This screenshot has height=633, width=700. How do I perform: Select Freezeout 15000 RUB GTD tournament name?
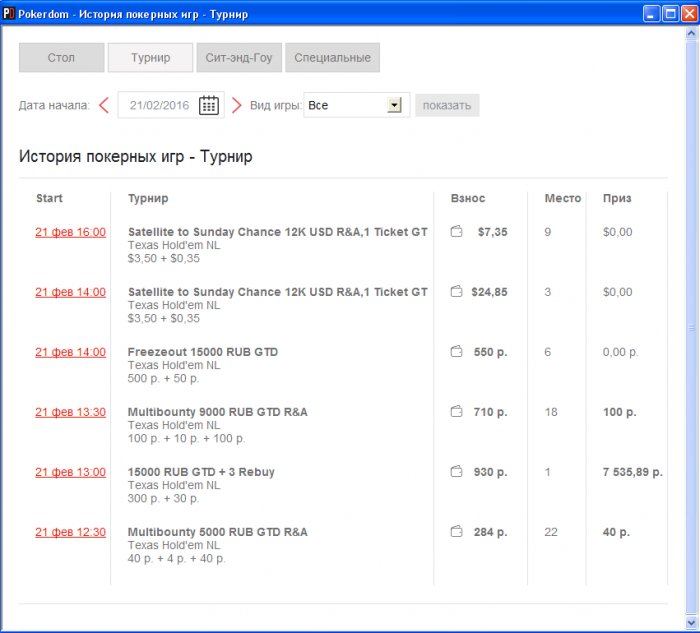[x=203, y=352]
